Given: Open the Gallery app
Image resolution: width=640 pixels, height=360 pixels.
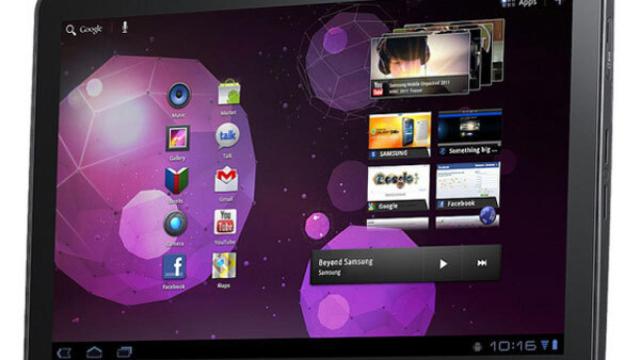Looking at the screenshot, I should pos(178,139).
